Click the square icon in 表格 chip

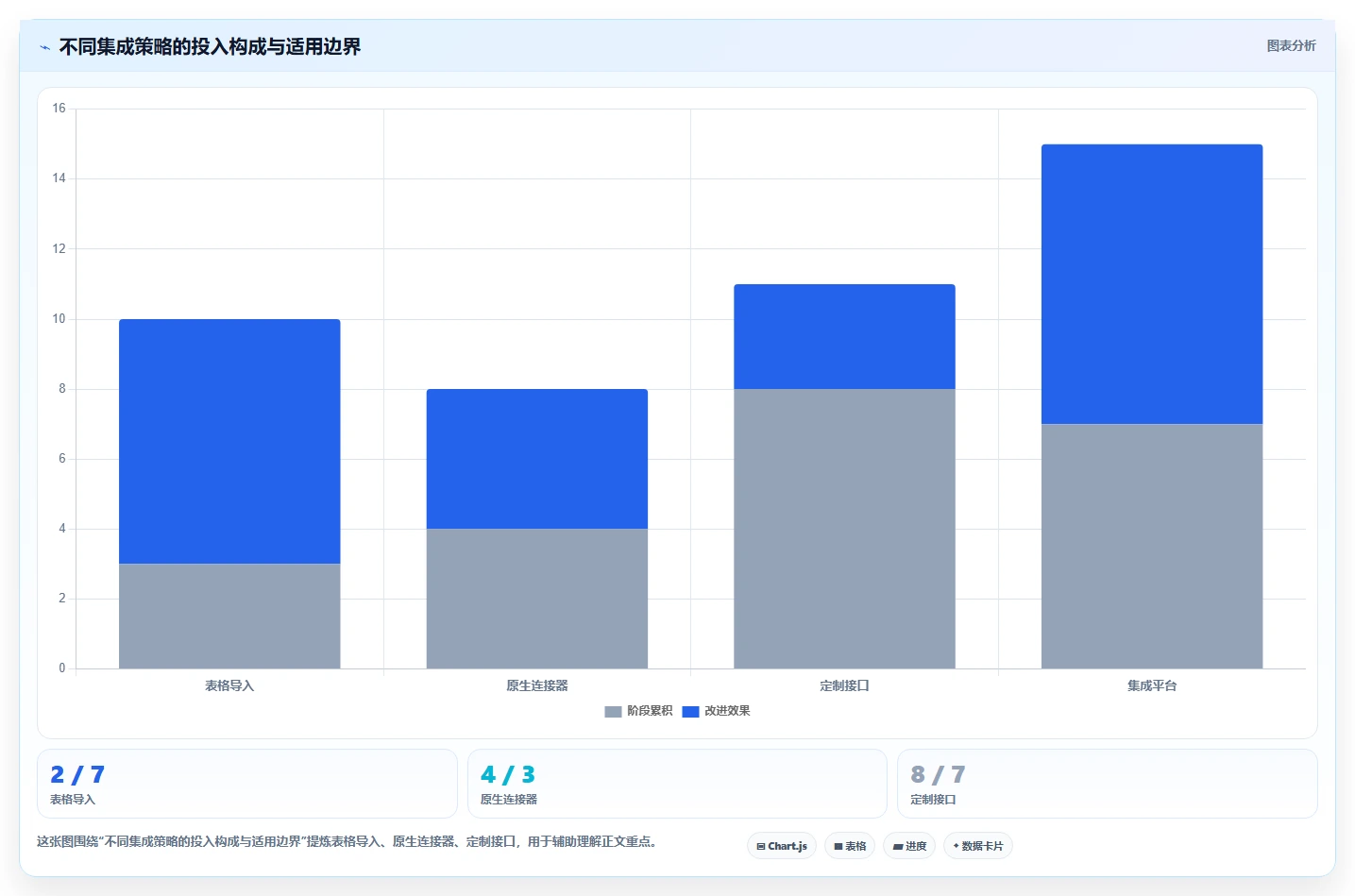838,847
